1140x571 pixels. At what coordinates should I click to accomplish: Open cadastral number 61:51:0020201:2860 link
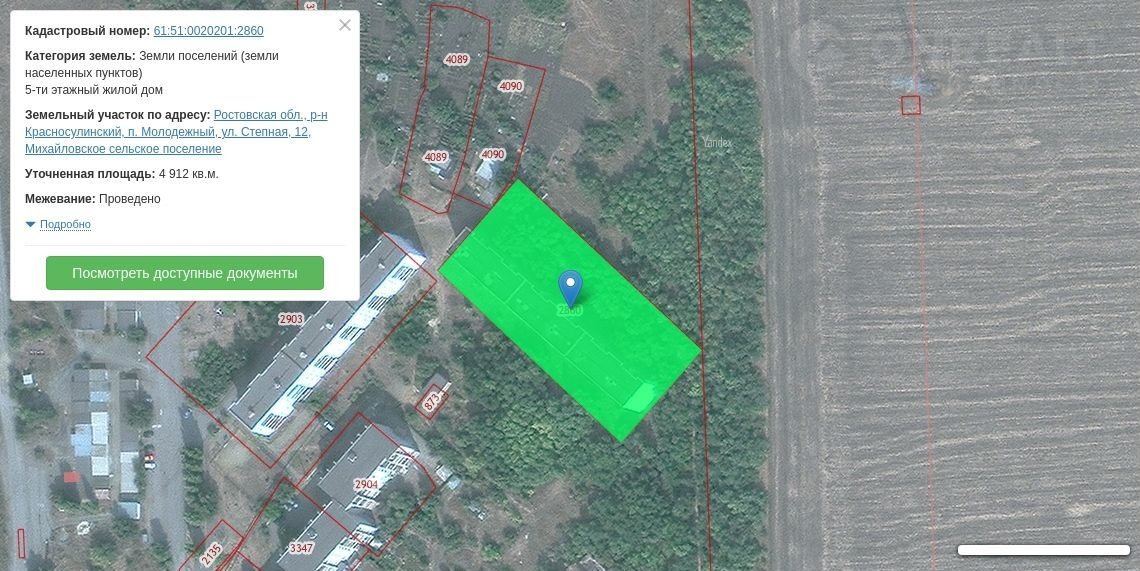click(208, 31)
